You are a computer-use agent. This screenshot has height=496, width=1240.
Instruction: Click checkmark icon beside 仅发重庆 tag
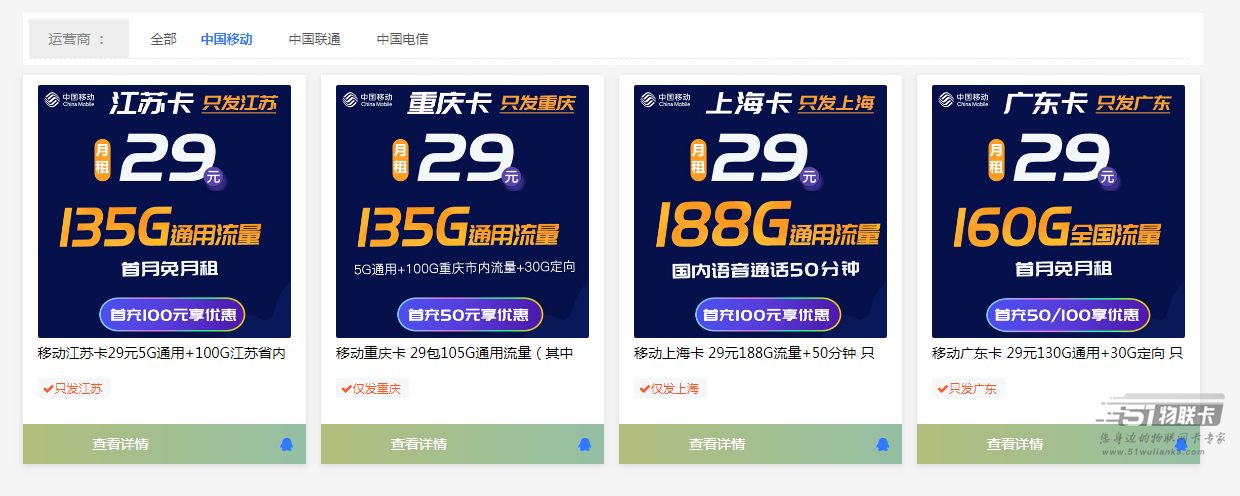pos(346,389)
